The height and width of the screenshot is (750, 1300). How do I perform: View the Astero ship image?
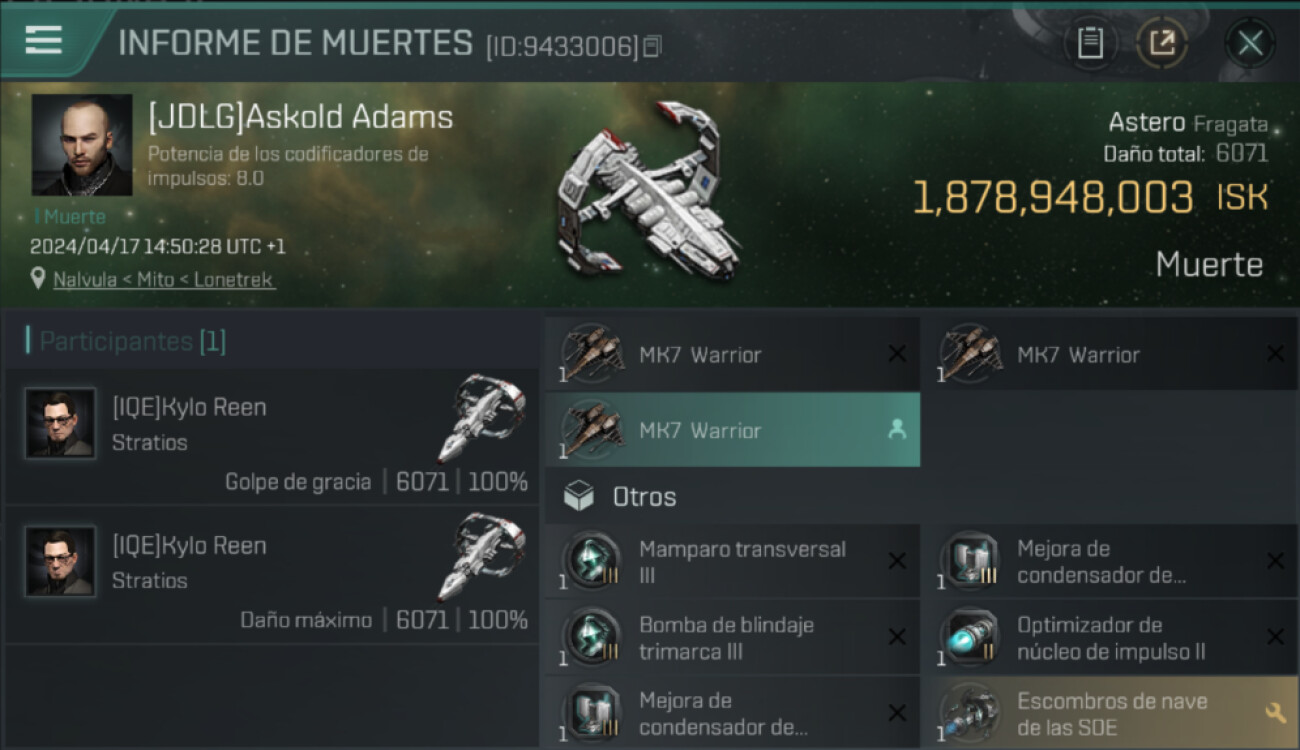click(650, 192)
